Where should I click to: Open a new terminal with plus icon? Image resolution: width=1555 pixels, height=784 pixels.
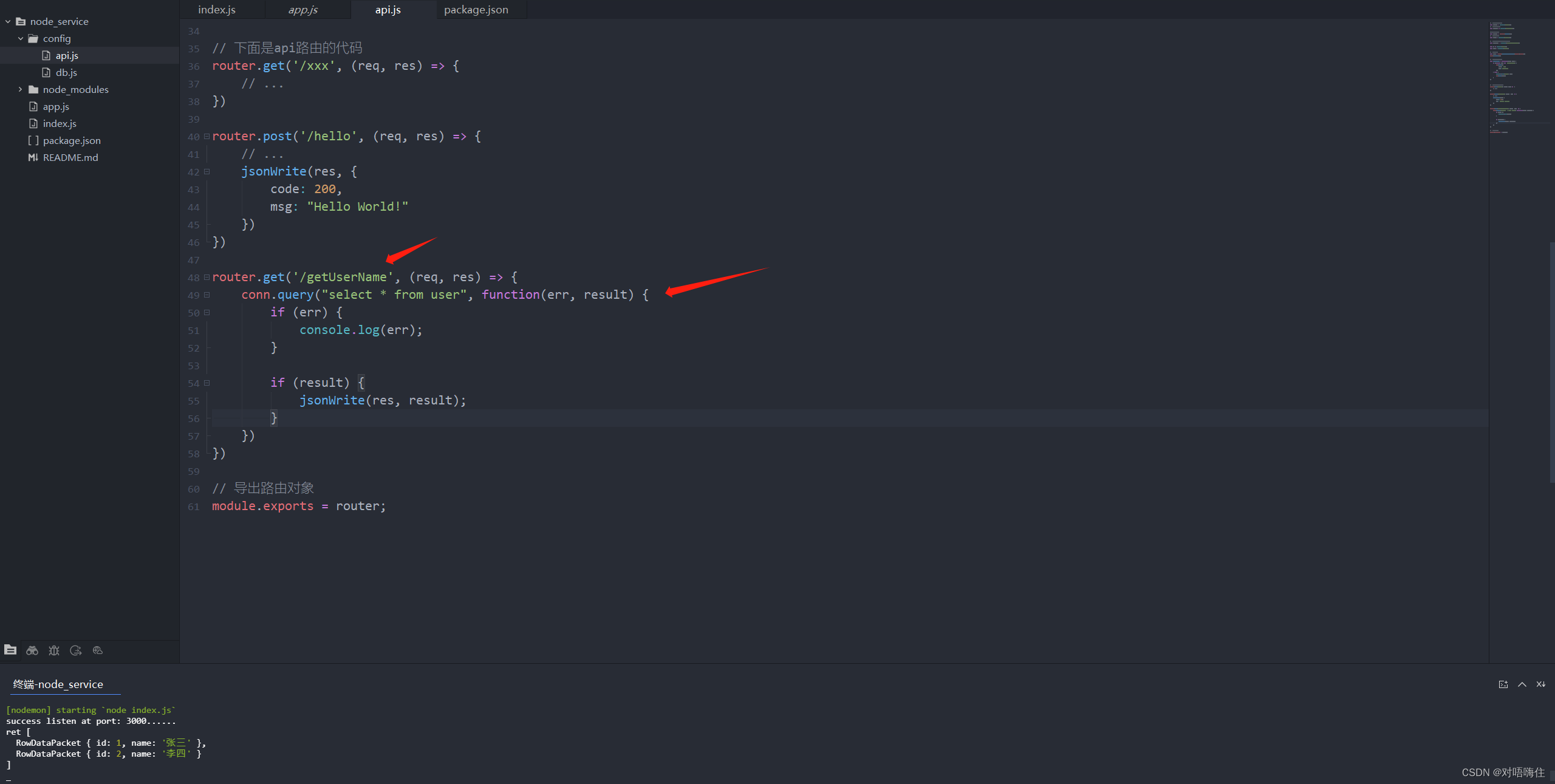[1503, 684]
